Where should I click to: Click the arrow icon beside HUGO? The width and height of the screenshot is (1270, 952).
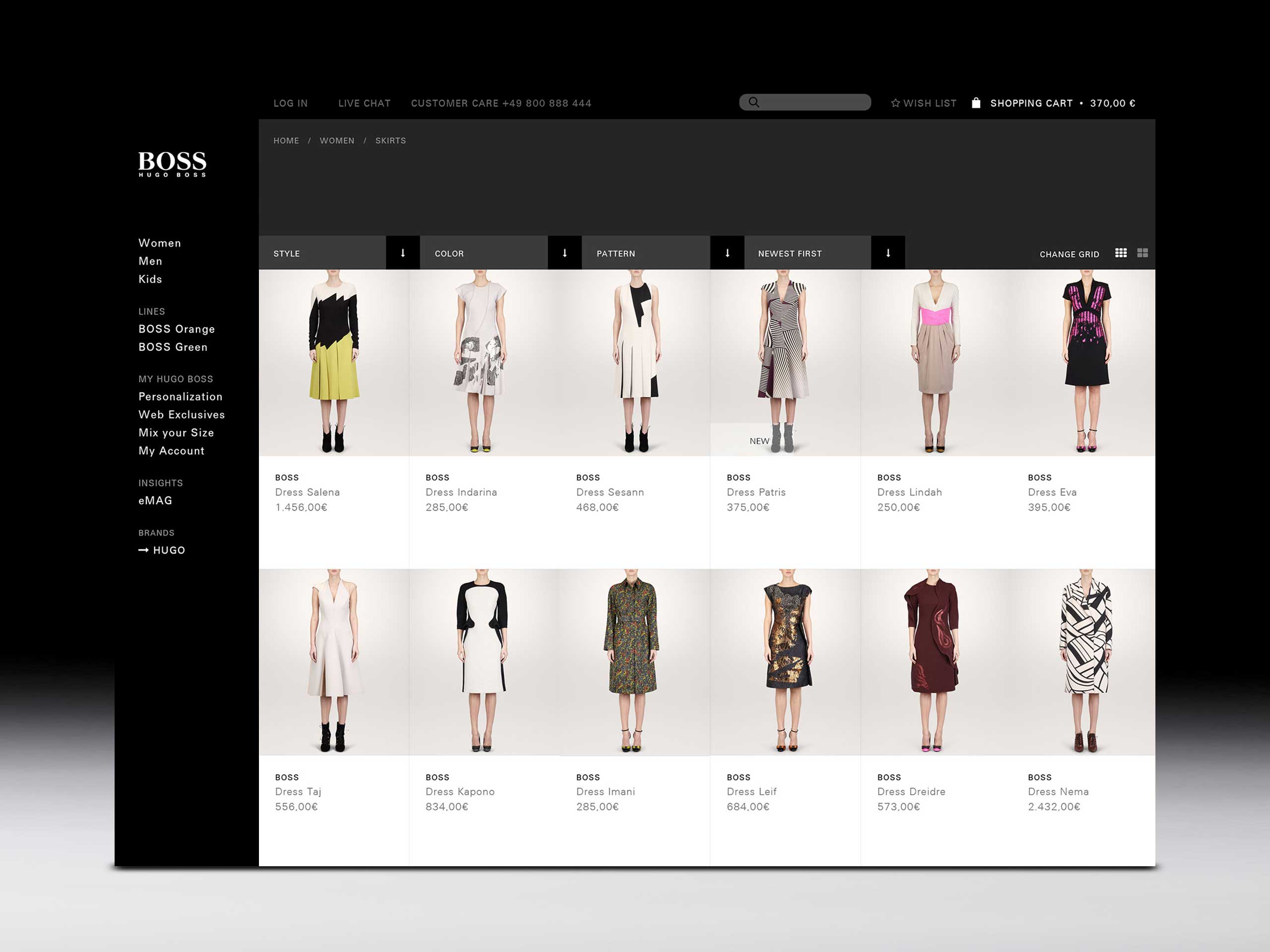[x=143, y=550]
